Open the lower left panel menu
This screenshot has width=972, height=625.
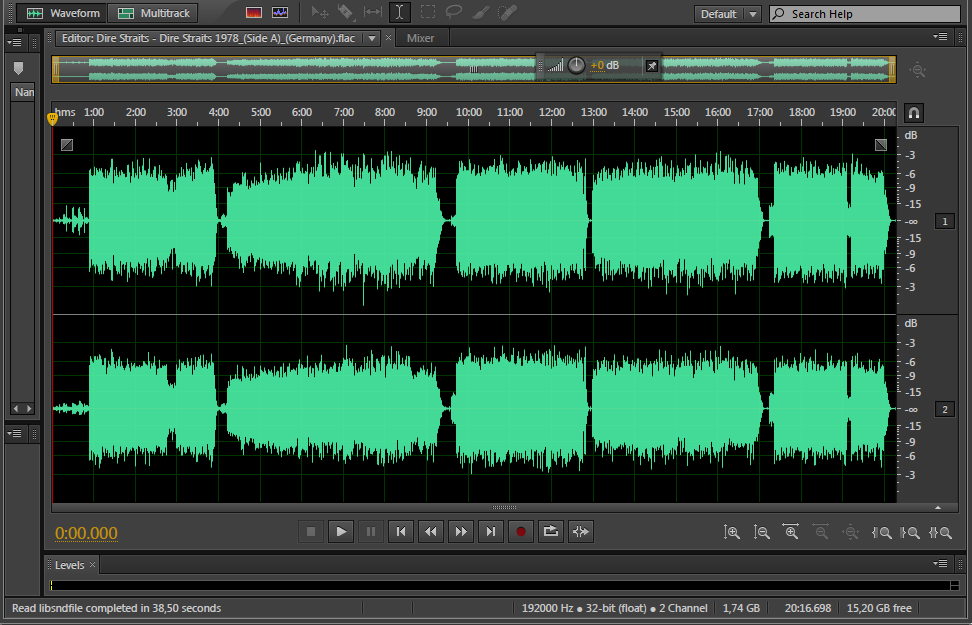[14, 433]
